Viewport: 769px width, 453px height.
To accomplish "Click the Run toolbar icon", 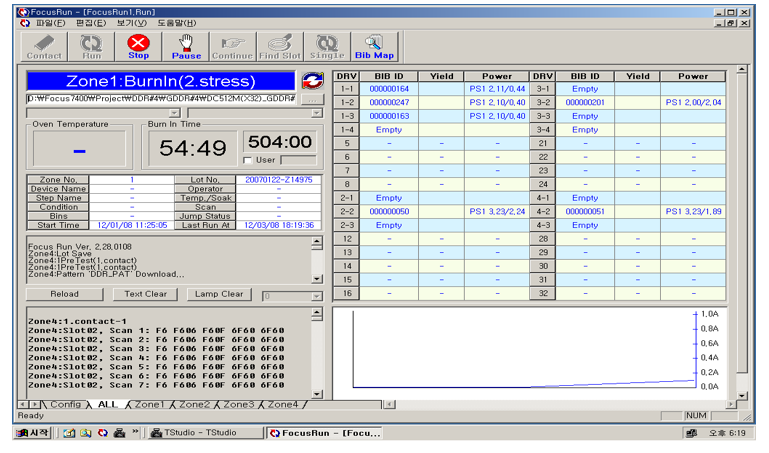I will [91, 48].
